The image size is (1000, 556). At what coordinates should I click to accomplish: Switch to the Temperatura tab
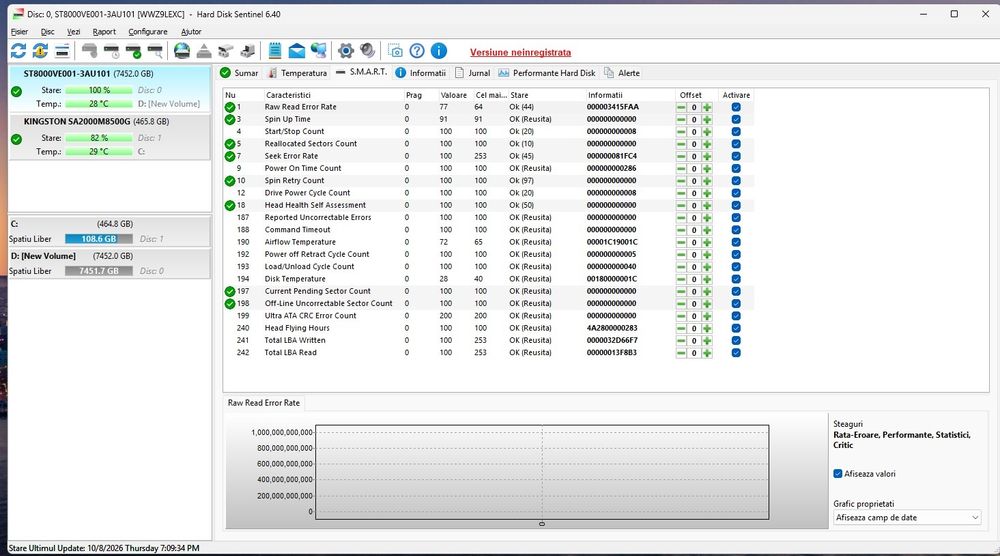[297, 73]
